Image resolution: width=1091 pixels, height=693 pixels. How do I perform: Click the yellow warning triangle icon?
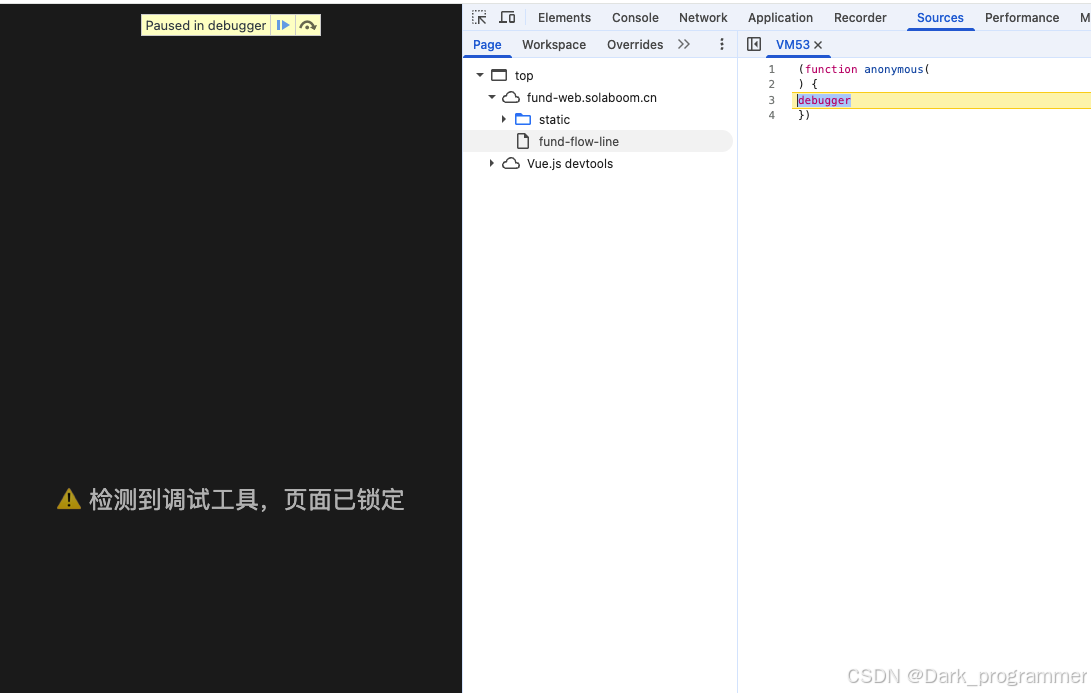69,498
